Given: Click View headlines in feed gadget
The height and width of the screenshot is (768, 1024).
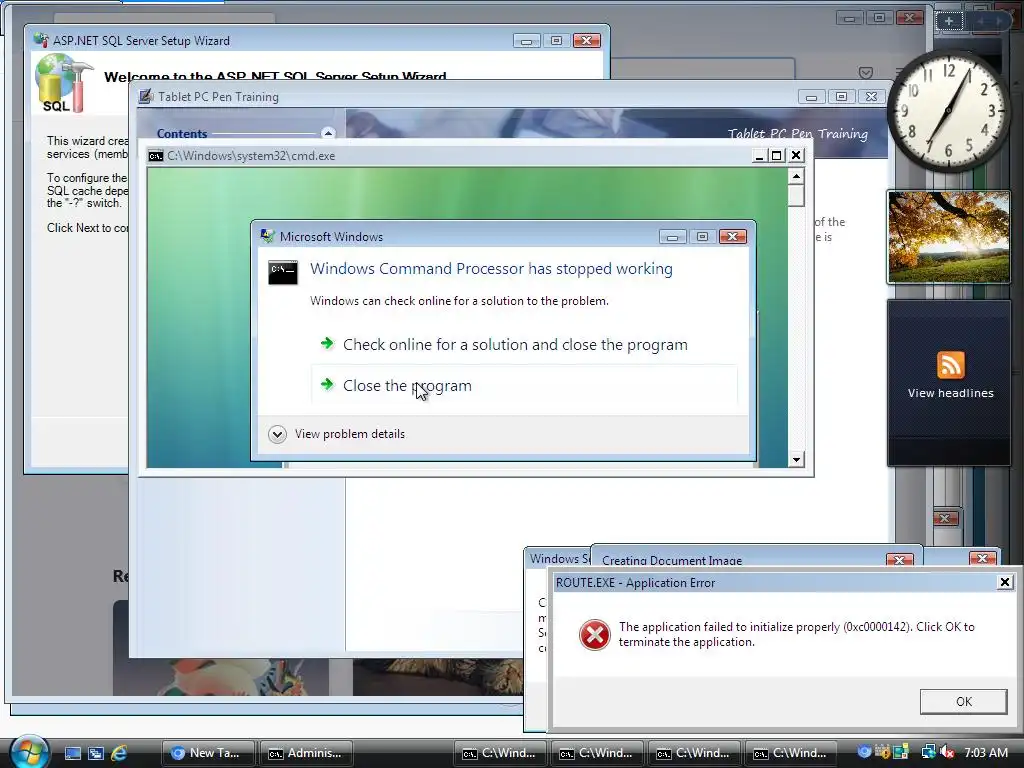Looking at the screenshot, I should tap(950, 393).
